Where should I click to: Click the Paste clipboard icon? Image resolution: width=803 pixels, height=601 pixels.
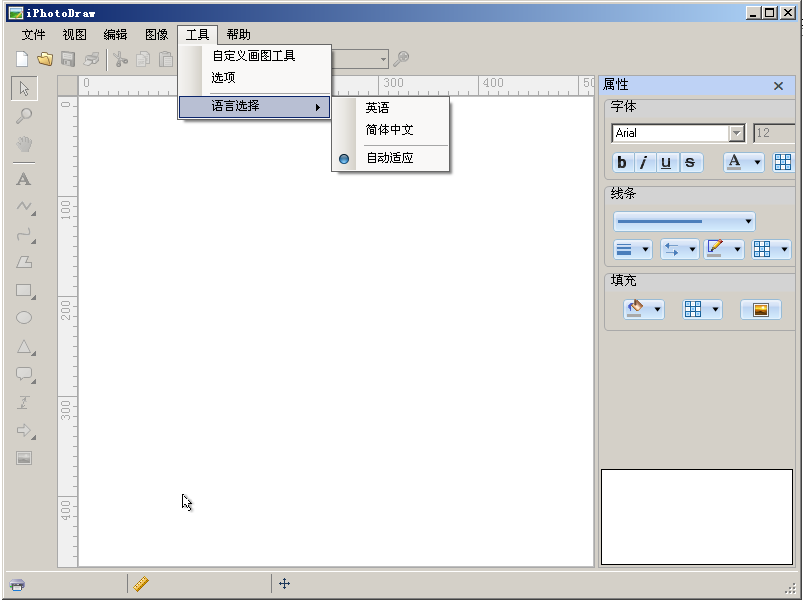[165, 59]
